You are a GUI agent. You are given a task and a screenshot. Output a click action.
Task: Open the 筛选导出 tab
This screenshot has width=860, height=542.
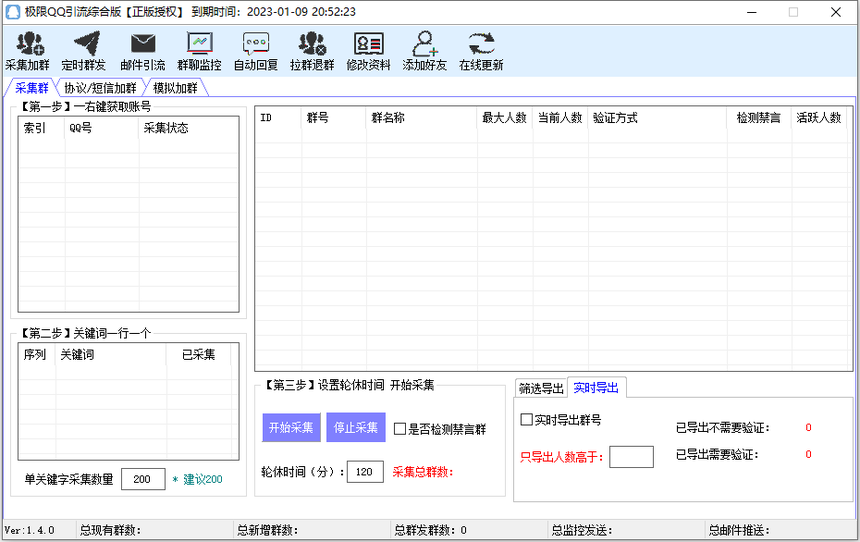coord(541,388)
